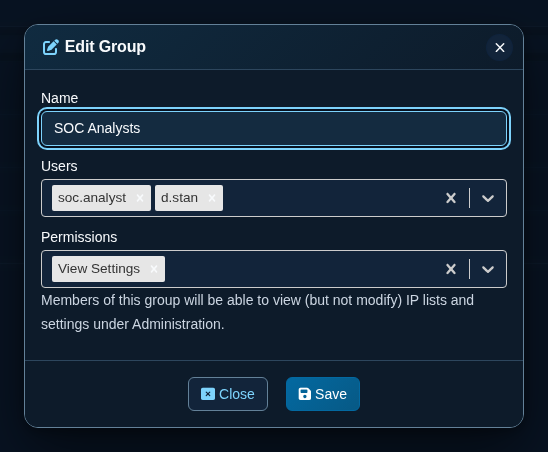Expand the Users dropdown list
Screen dimensions: 548x452
(488, 198)
